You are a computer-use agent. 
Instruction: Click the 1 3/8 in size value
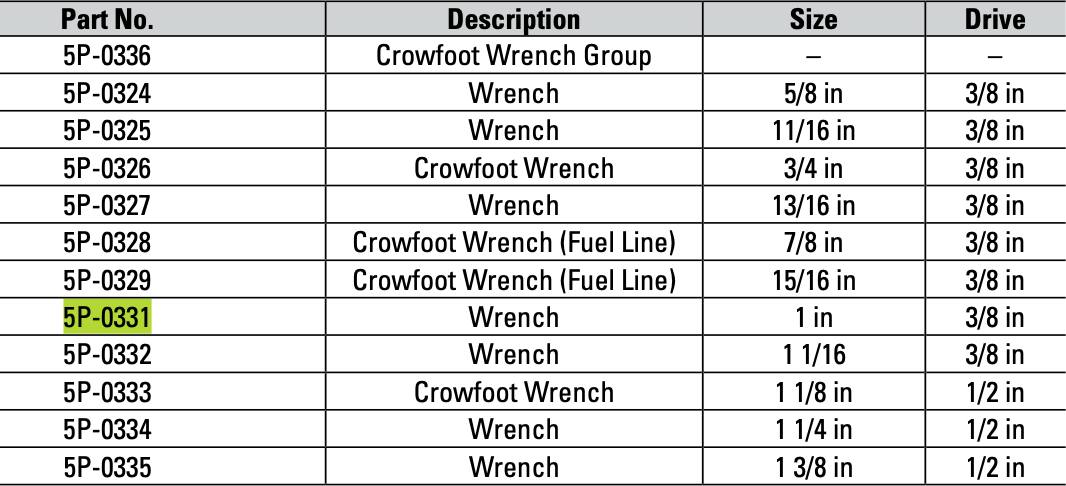(812, 467)
